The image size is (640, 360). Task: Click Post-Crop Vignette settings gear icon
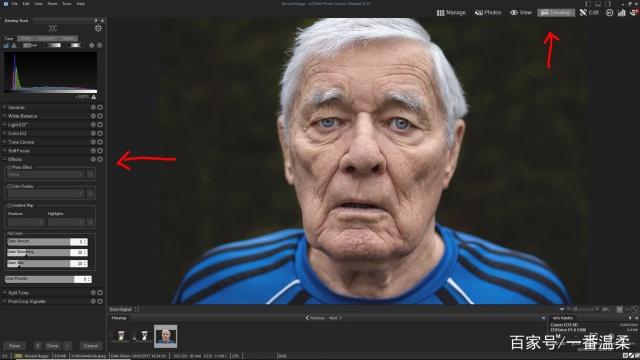pyautogui.click(x=93, y=301)
